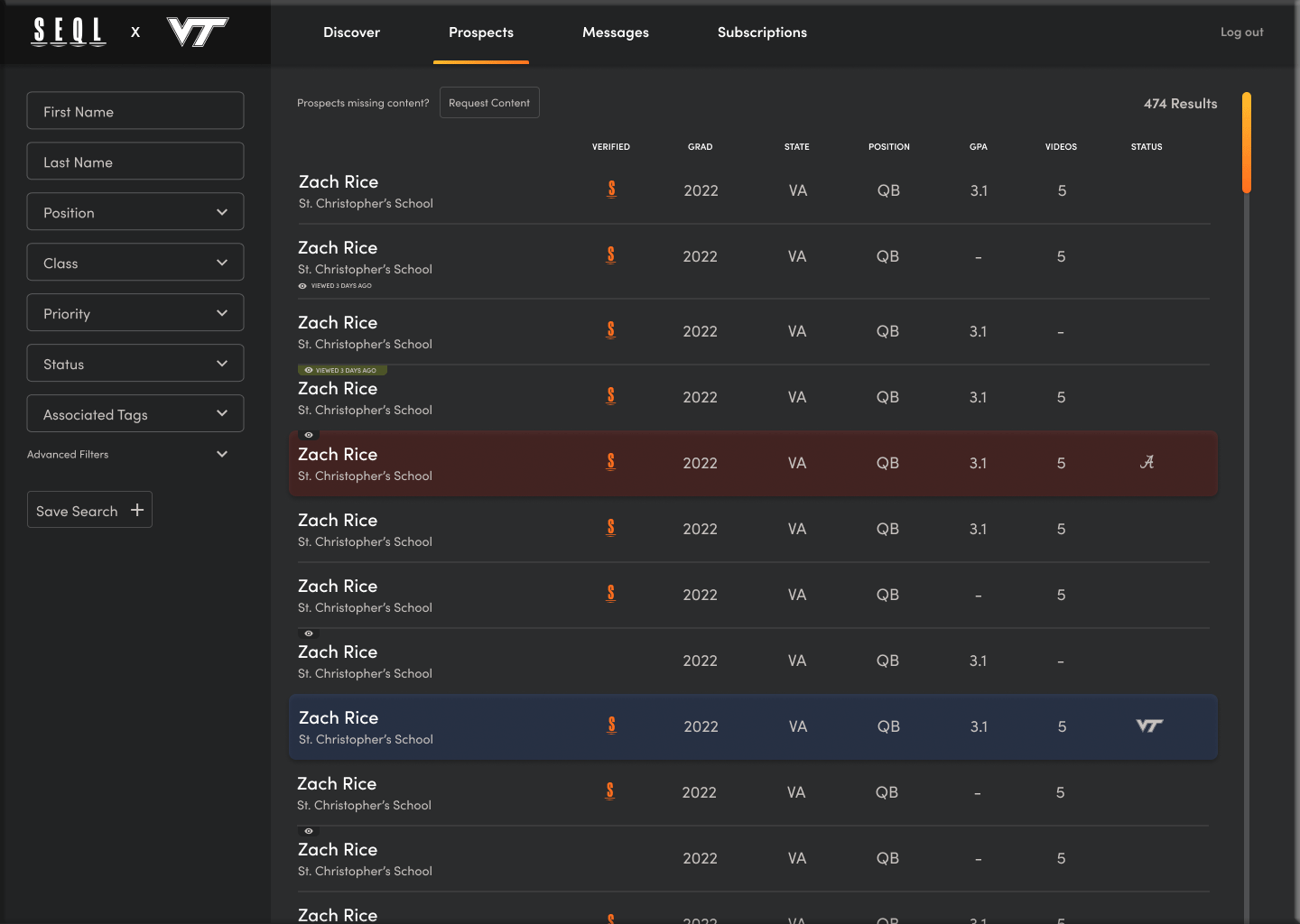This screenshot has width=1300, height=924.
Task: Click the VT status logo on the dark blue highlighted row
Action: 1149,725
